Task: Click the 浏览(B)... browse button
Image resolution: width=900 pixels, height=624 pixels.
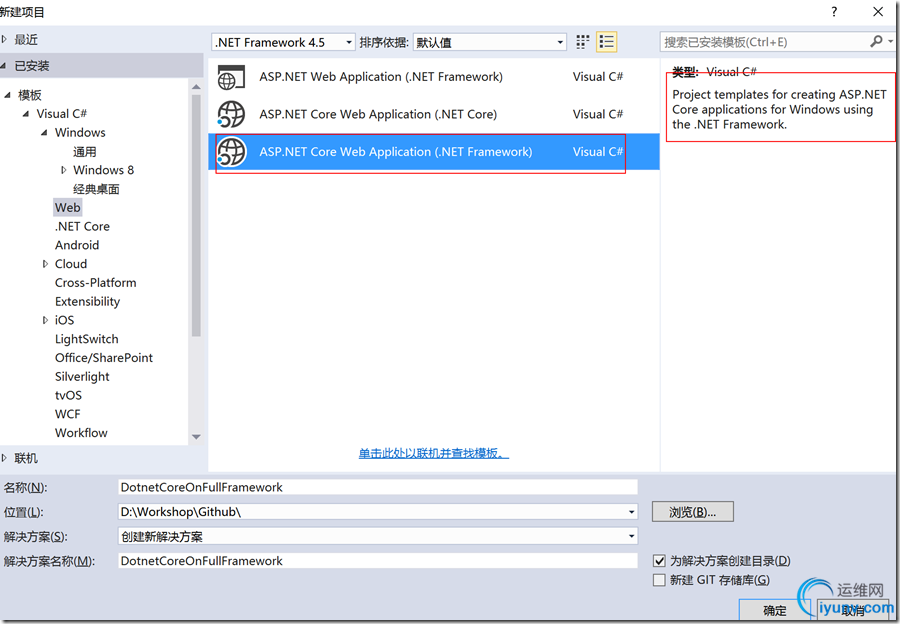Action: click(692, 511)
